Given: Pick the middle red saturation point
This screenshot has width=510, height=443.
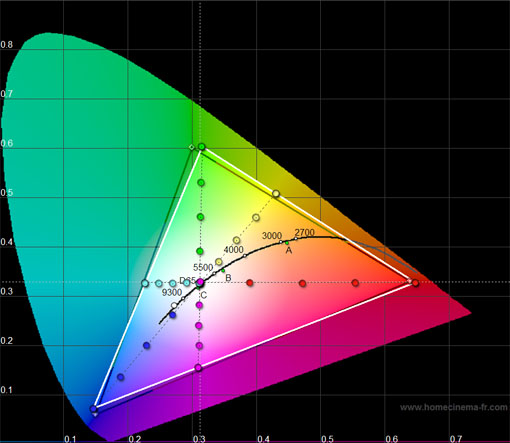Looking at the screenshot, I should pyautogui.click(x=302, y=283).
